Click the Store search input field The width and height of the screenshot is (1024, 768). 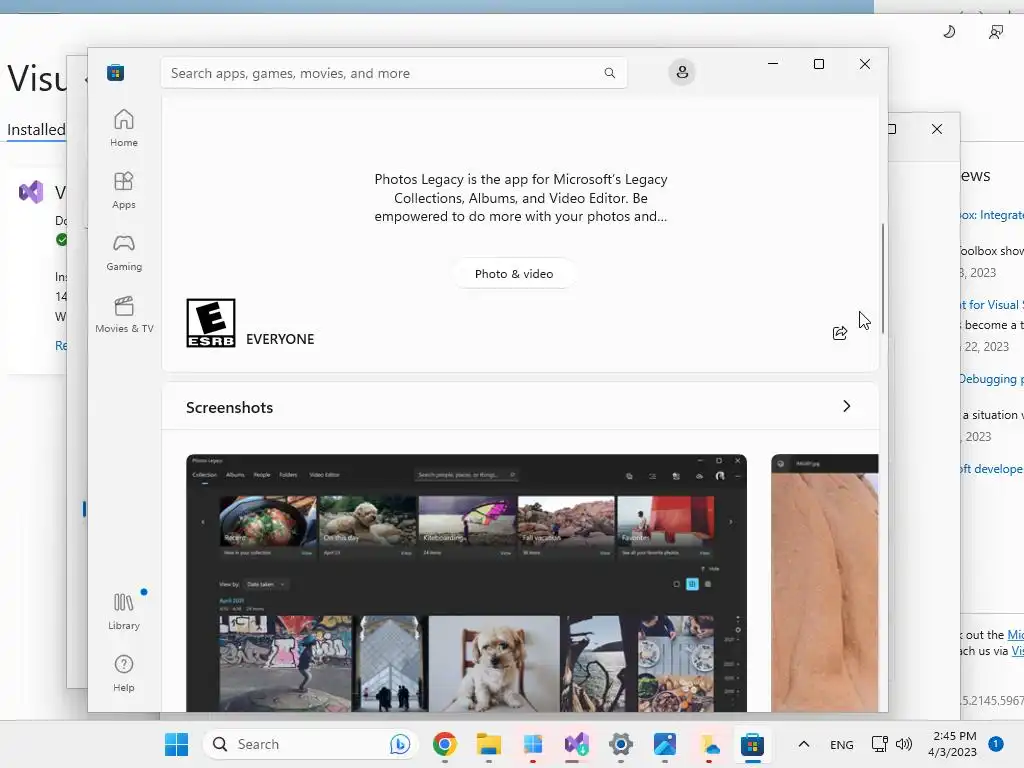pyautogui.click(x=394, y=73)
